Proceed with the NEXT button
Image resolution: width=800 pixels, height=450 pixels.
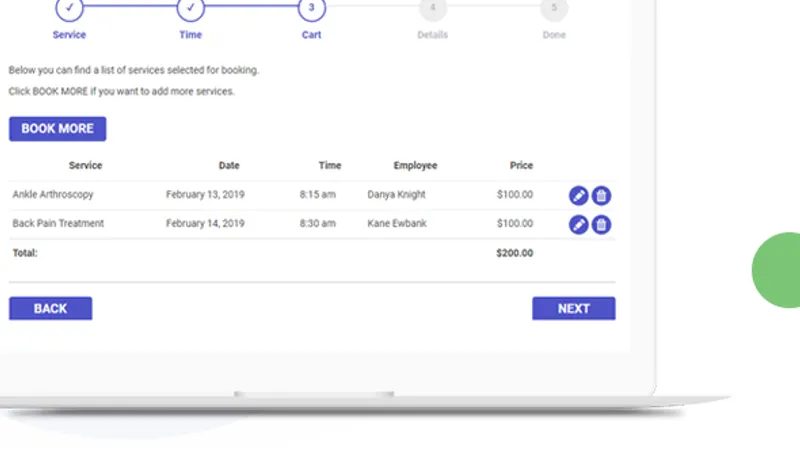pyautogui.click(x=573, y=309)
